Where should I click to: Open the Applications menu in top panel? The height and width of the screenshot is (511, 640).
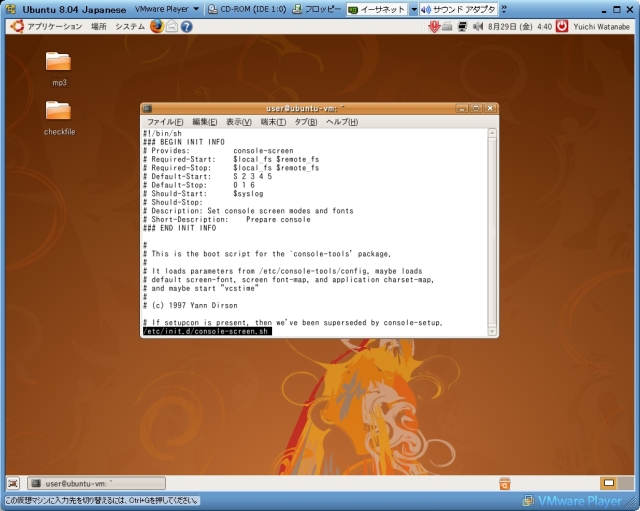click(x=55, y=27)
